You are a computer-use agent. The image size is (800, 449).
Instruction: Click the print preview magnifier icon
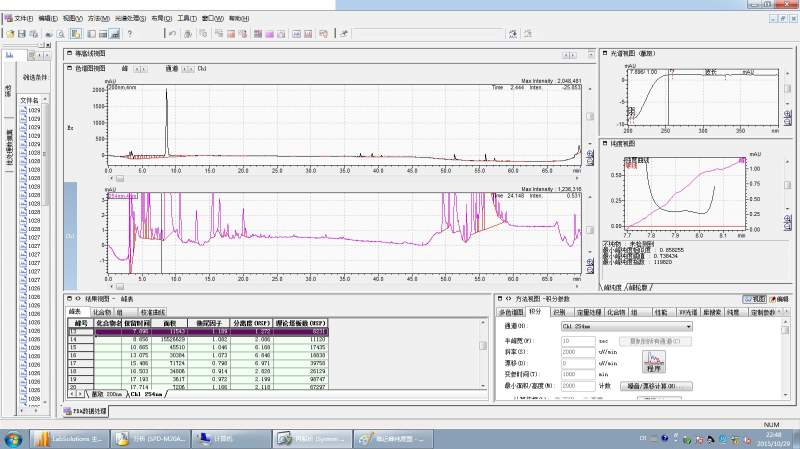click(61, 33)
